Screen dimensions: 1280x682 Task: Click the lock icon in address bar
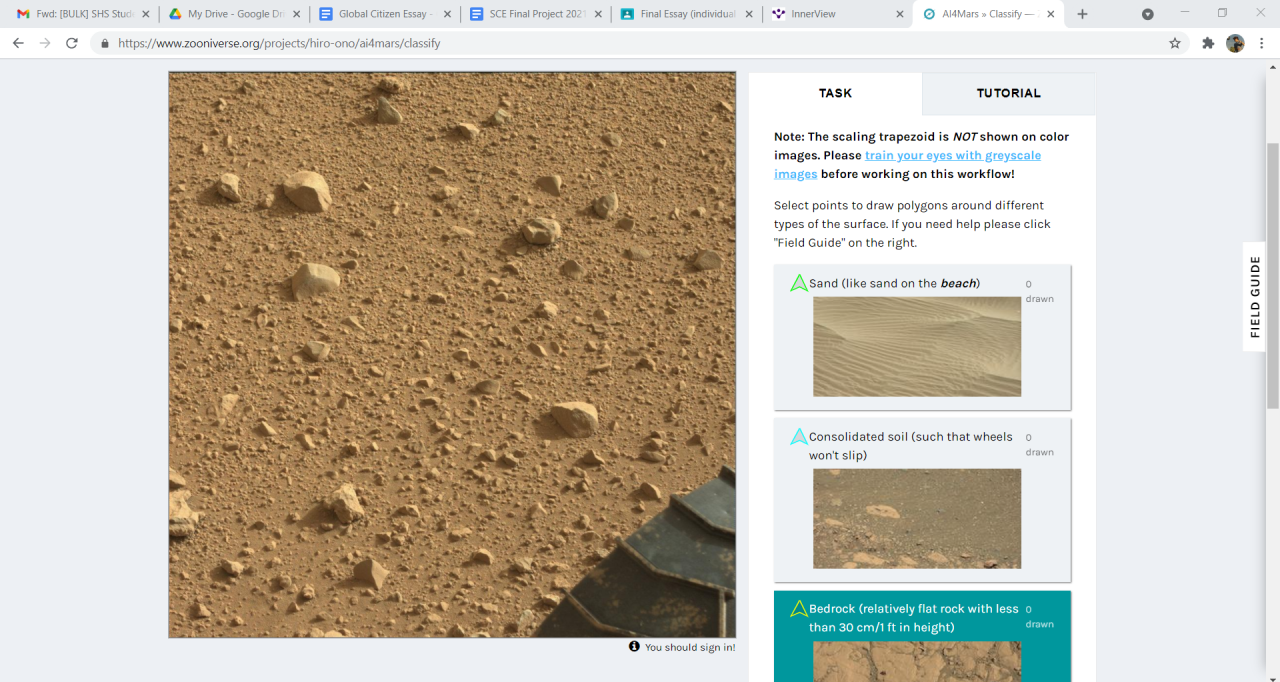click(105, 44)
